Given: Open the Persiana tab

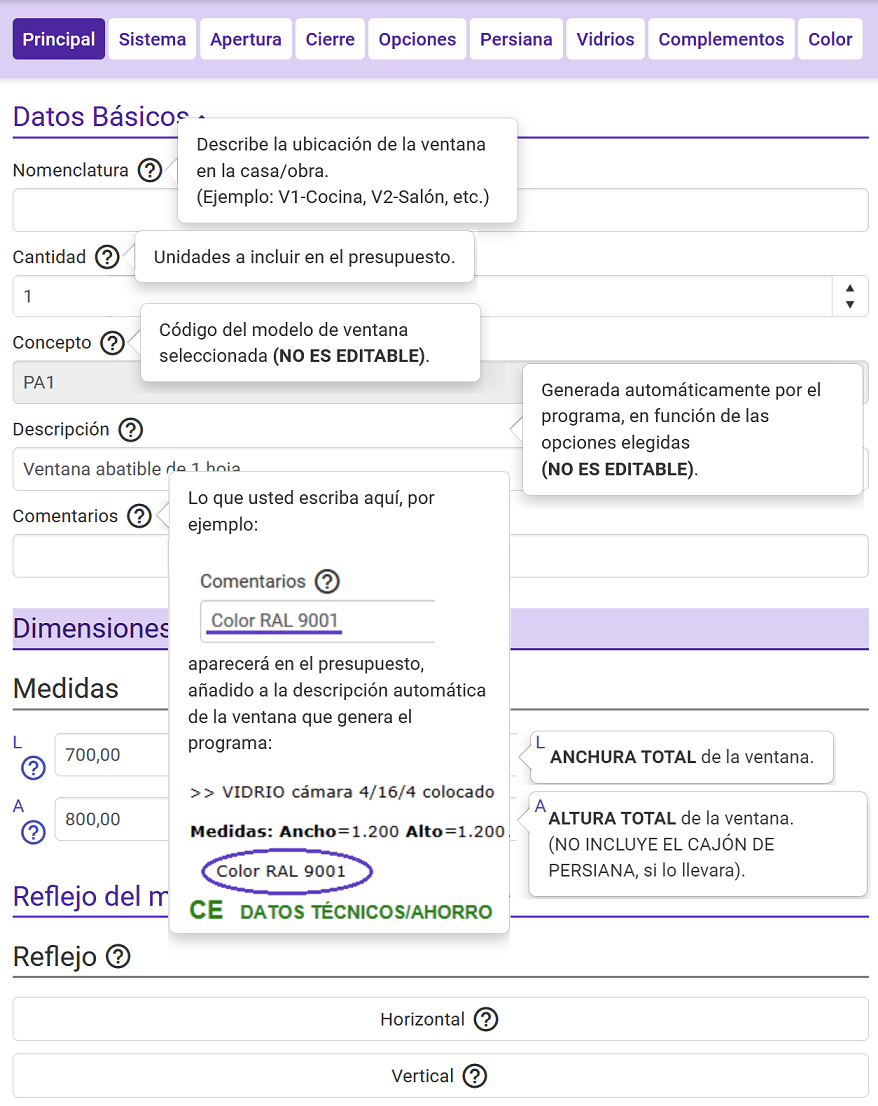Looking at the screenshot, I should click(516, 39).
